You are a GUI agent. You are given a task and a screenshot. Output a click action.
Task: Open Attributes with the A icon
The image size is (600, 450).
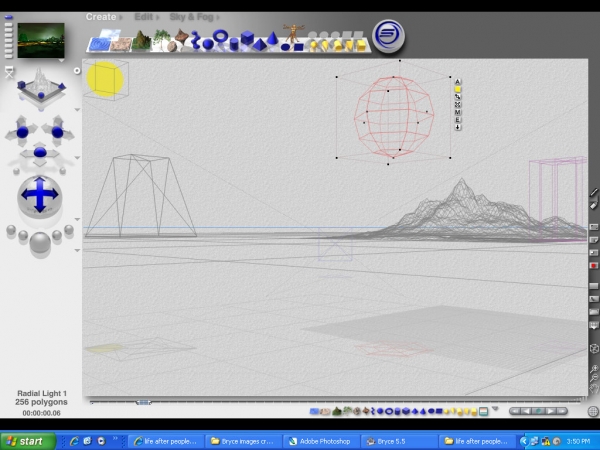[x=458, y=82]
